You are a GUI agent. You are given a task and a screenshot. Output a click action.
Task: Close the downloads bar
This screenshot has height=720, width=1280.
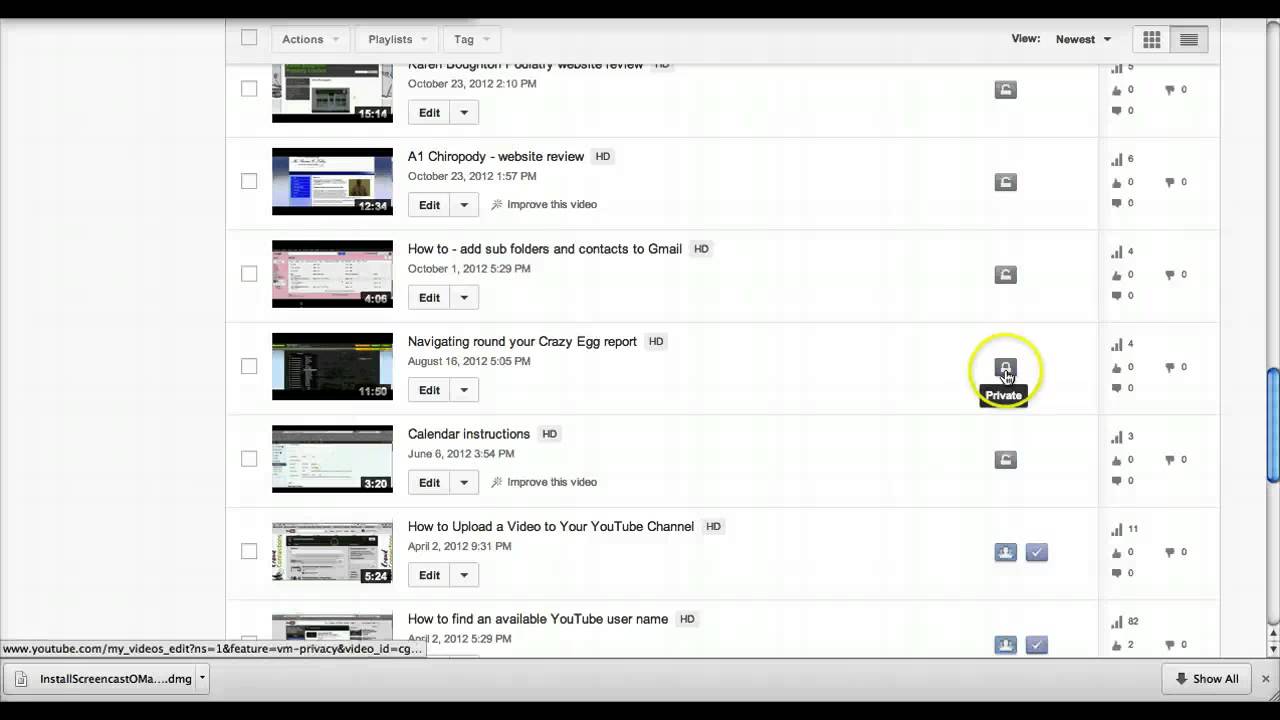click(x=1265, y=679)
